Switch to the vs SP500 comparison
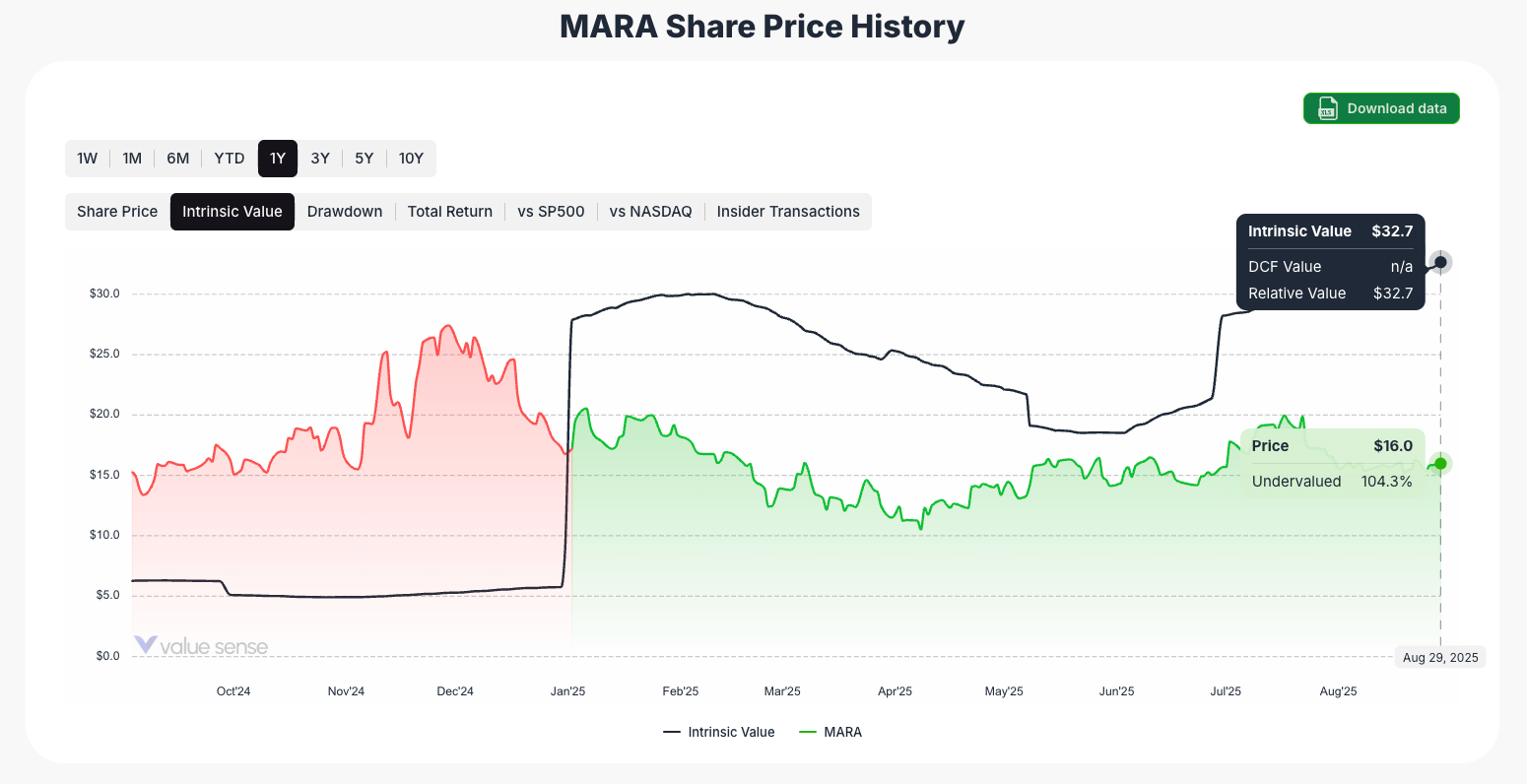 [551, 211]
